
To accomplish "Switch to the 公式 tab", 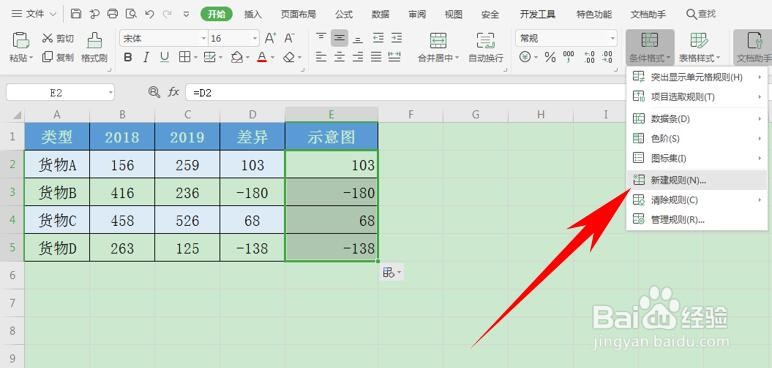I will [344, 14].
